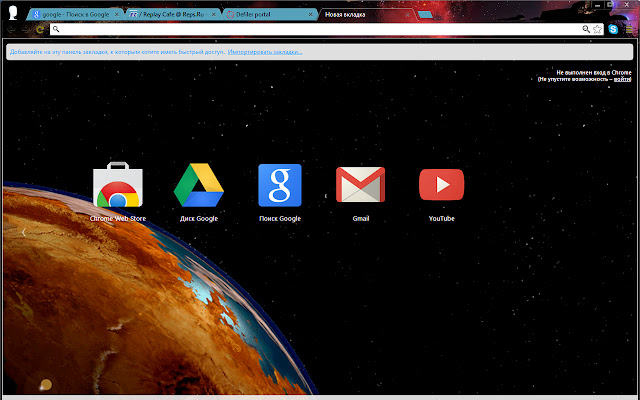Viewport: 640px width, 400px height.
Task: Click the sign-in link under Chrome notice
Action: tap(622, 79)
